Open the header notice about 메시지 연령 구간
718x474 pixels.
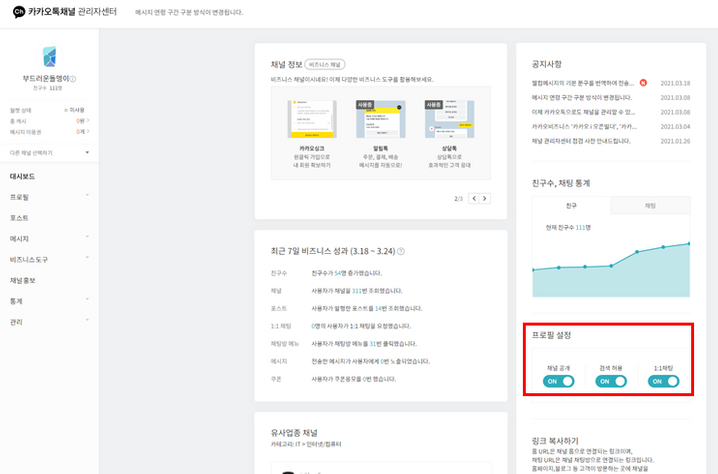(x=189, y=12)
